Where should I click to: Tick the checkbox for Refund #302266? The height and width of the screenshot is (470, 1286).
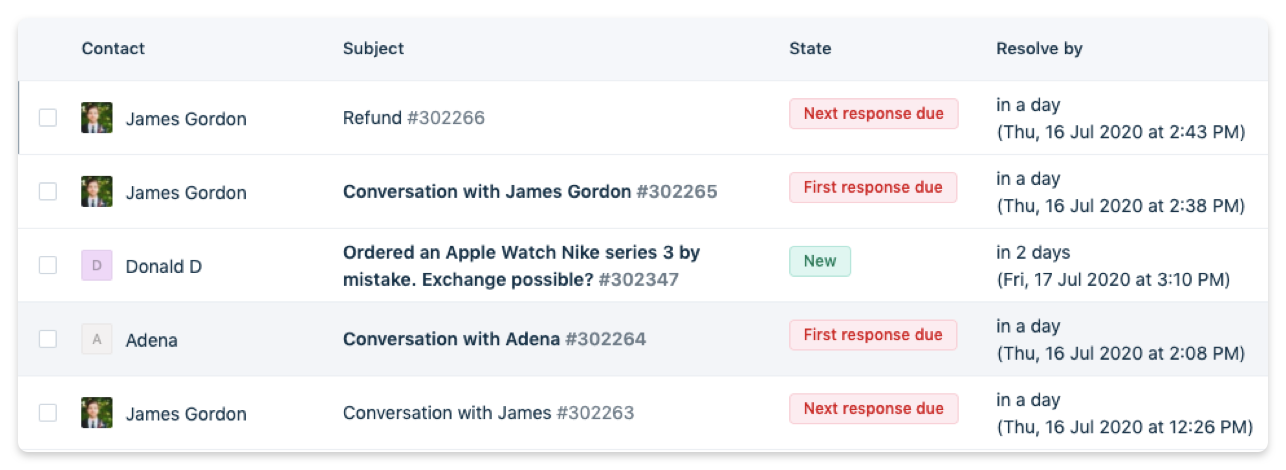coord(48,118)
